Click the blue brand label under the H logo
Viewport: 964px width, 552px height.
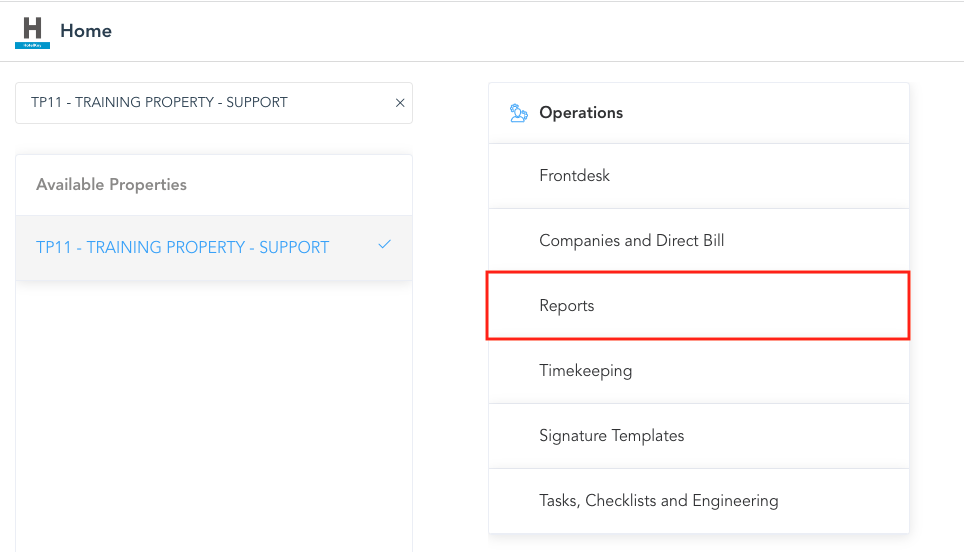32,45
